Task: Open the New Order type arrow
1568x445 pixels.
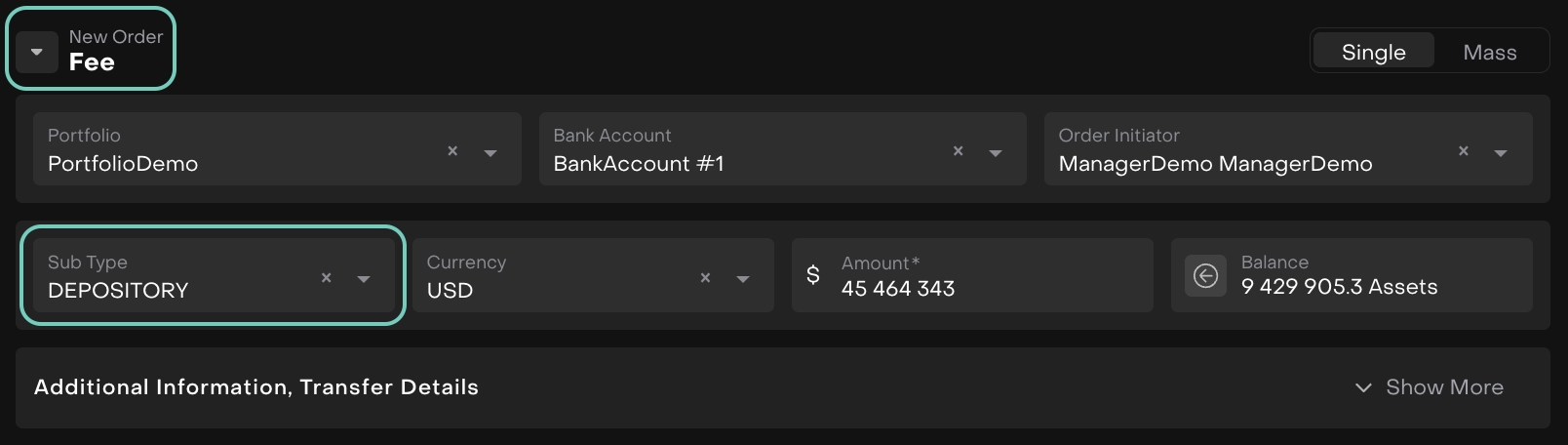Action: 37,52
